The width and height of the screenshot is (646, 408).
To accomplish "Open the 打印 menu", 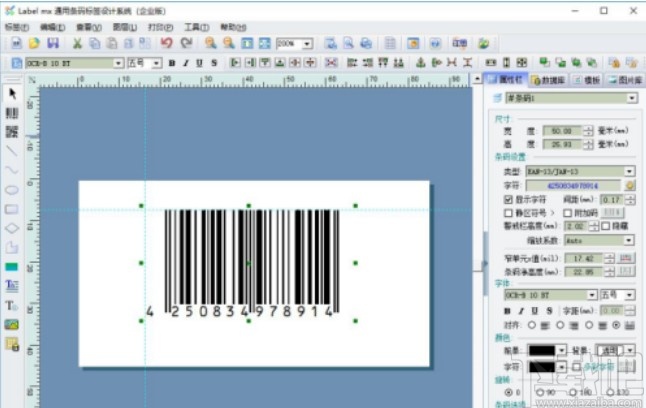I will 161,27.
